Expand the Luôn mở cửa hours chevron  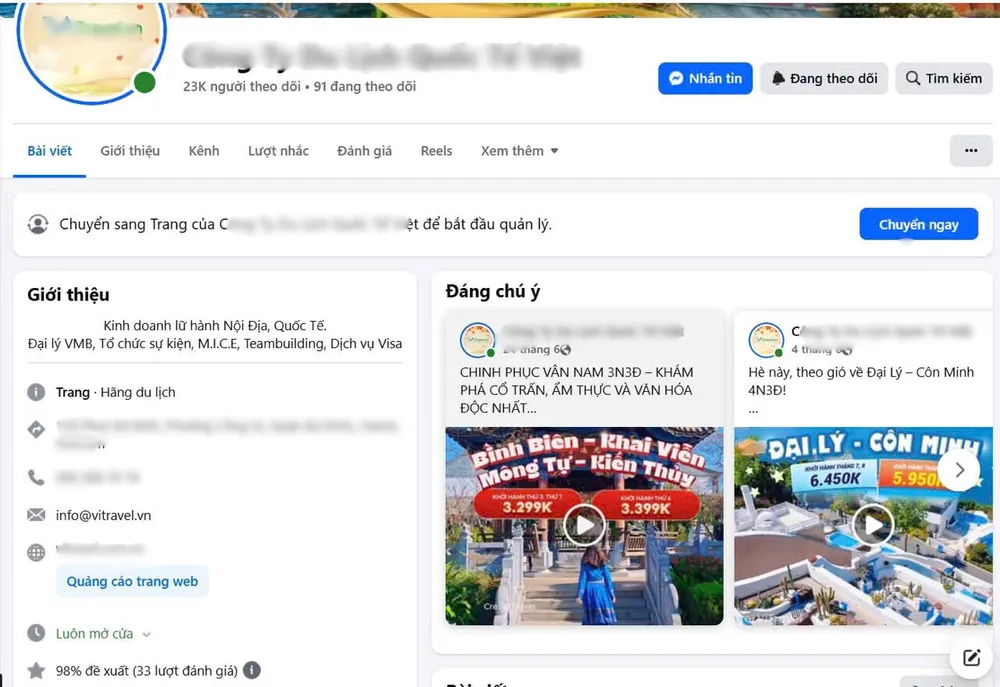click(147, 634)
